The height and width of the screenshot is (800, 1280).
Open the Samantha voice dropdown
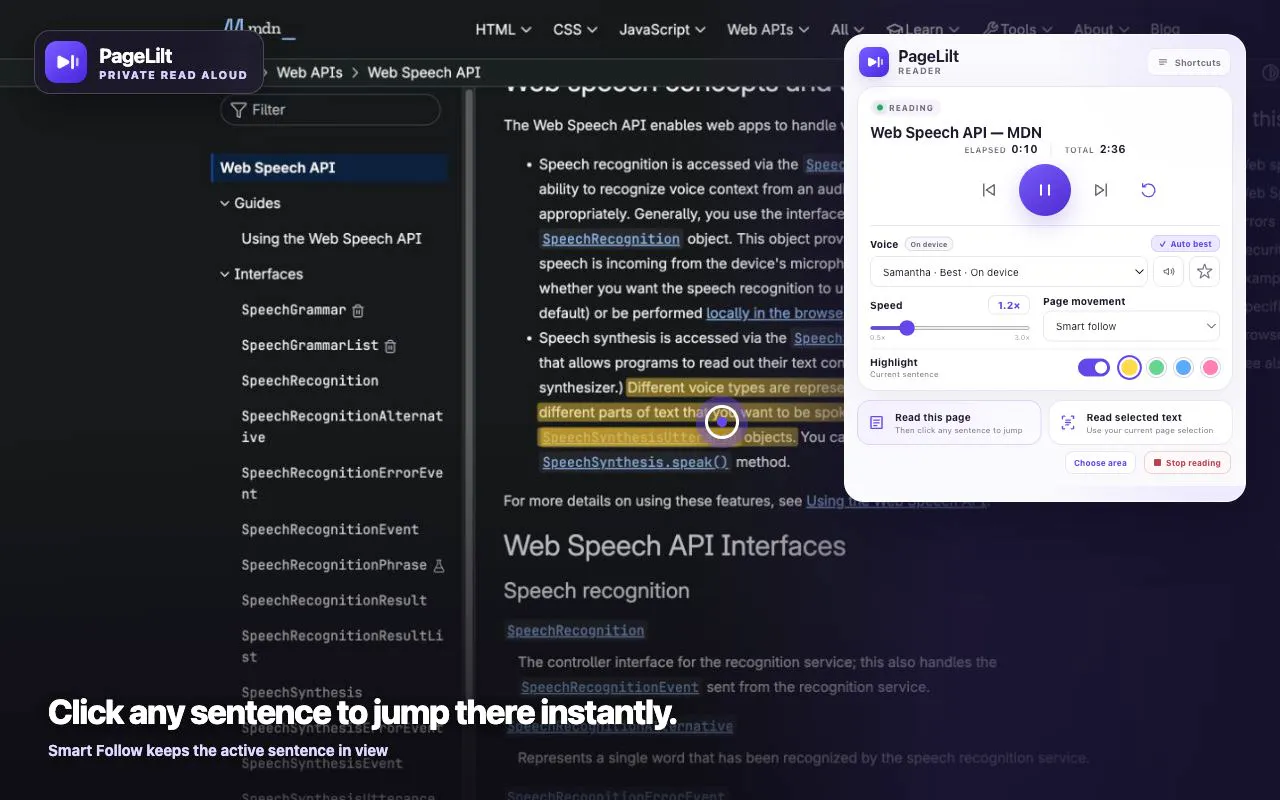click(1009, 272)
